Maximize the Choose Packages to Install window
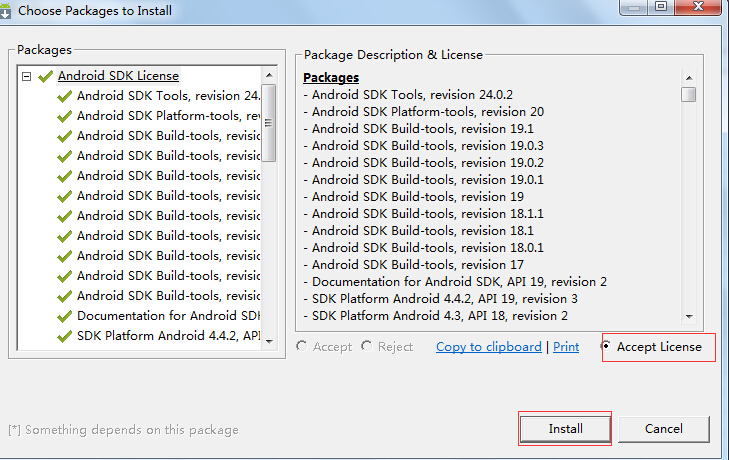 click(x=661, y=7)
